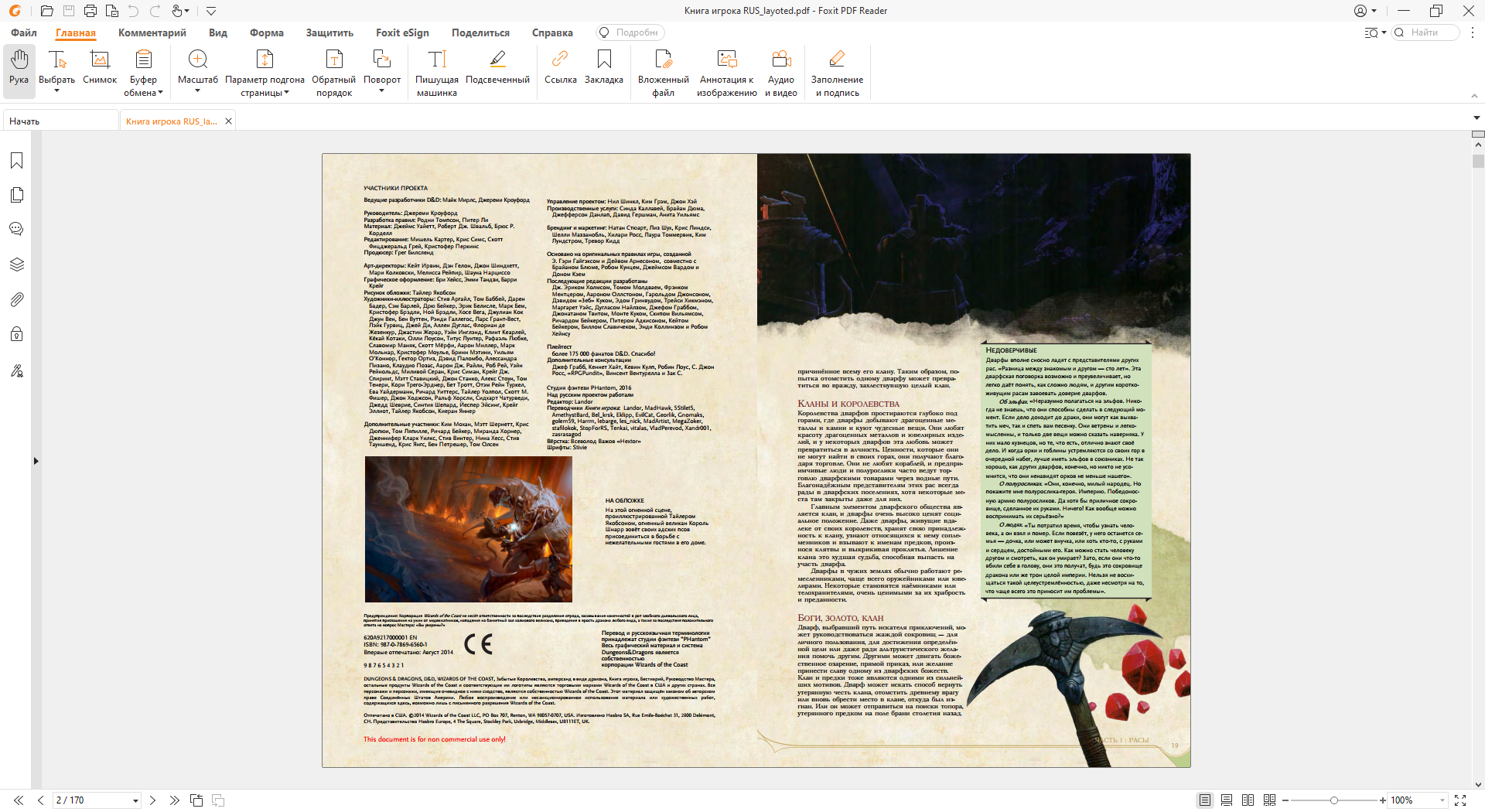Collapse the ribbon with the small arrow

1474,96
